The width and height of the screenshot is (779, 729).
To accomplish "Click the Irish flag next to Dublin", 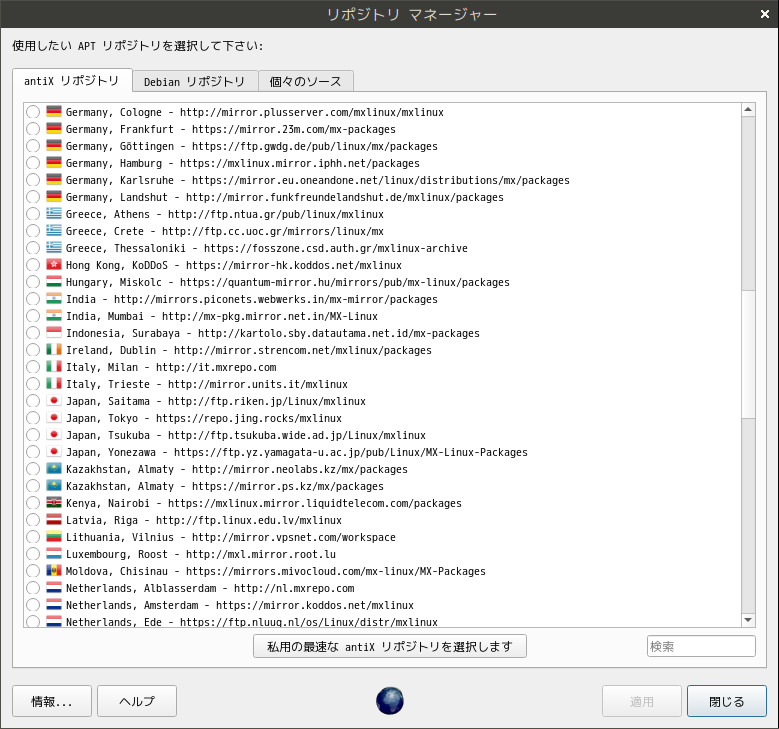I will tap(54, 349).
